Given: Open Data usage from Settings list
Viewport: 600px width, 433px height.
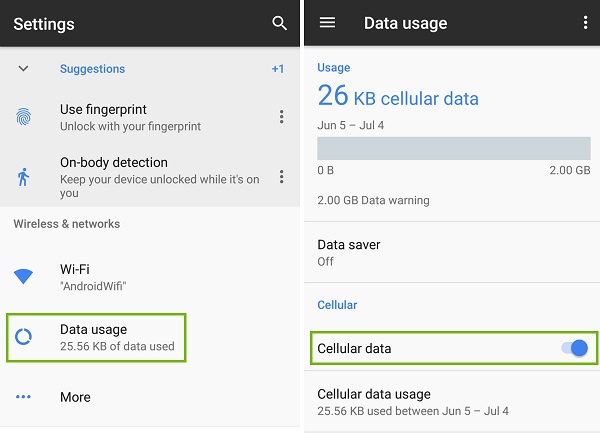Looking at the screenshot, I should point(96,337).
